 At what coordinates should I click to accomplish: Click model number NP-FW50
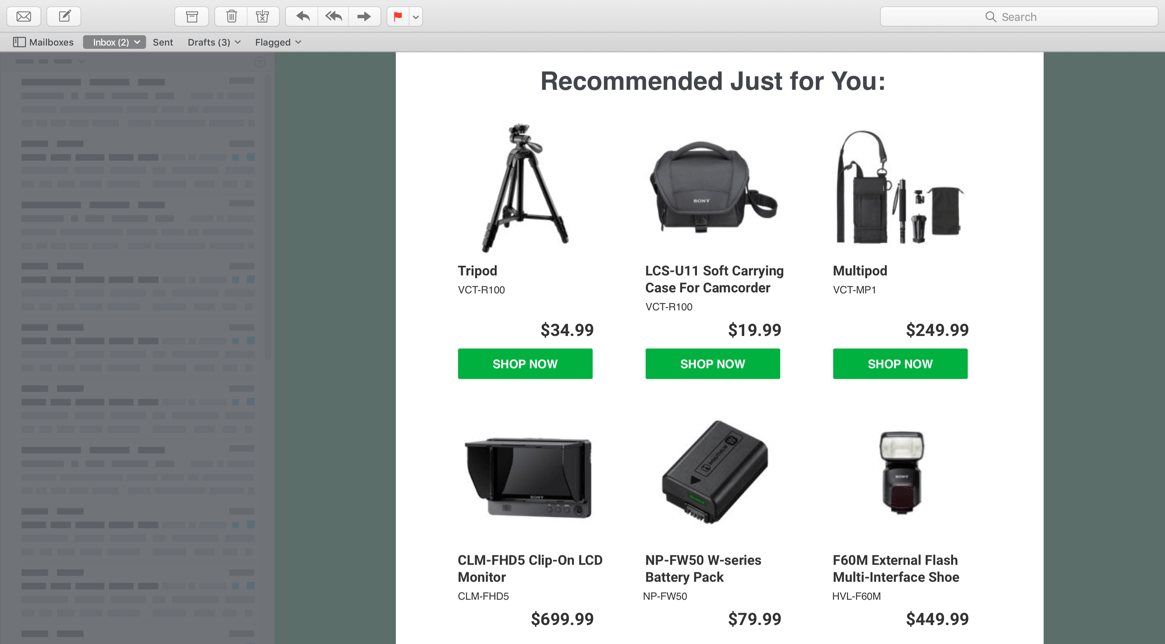point(665,596)
